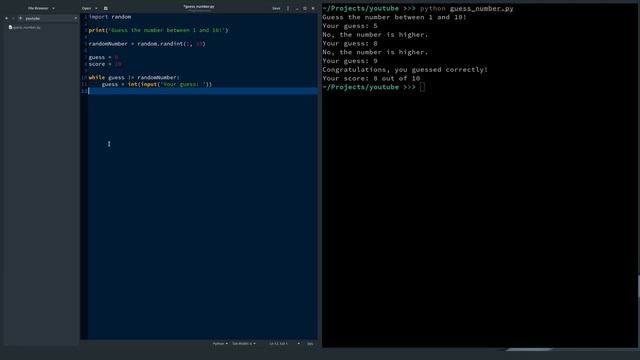Expand the recent files arrow beside Open
The width and height of the screenshot is (640, 360).
(96, 8)
